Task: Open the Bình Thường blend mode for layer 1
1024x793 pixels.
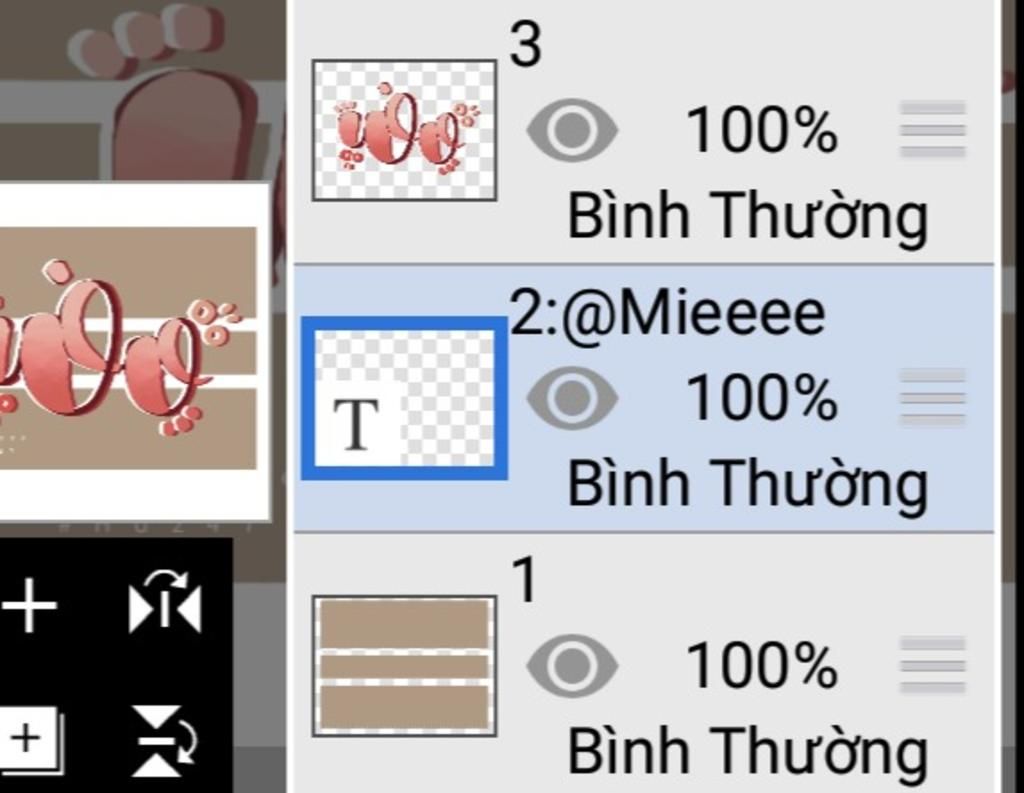Action: [747, 749]
